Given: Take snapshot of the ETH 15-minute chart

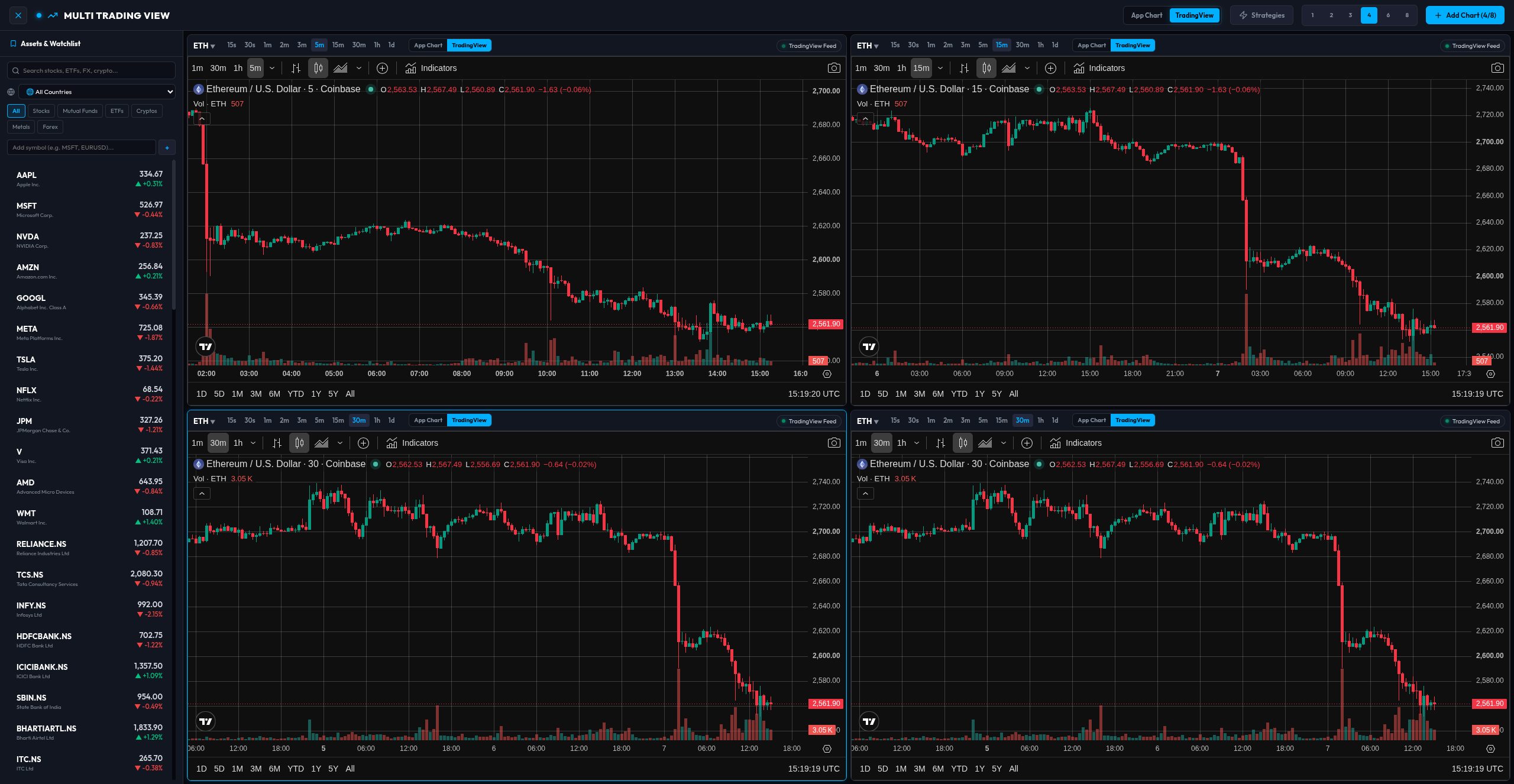Looking at the screenshot, I should 1497,68.
